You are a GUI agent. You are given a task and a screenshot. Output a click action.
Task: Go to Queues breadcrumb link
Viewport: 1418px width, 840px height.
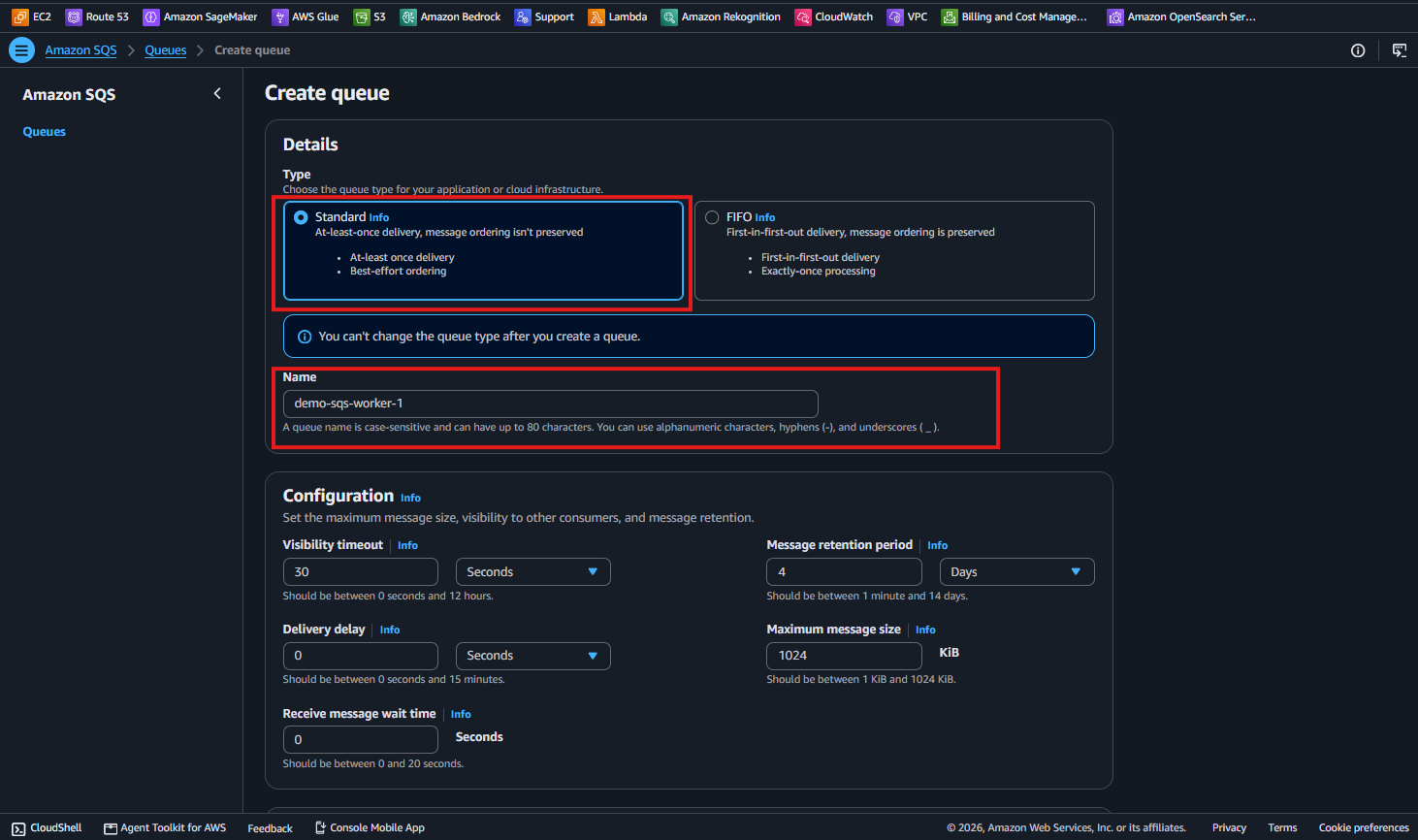(166, 50)
